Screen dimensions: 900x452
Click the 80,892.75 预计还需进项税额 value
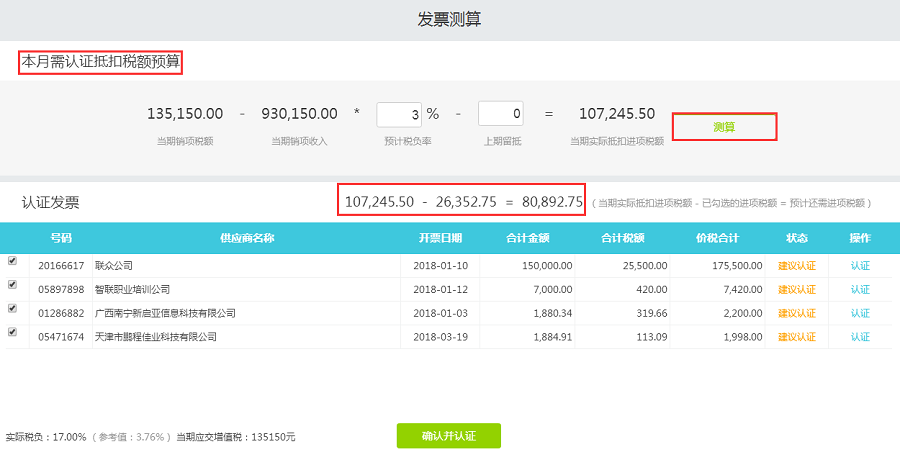coord(552,202)
